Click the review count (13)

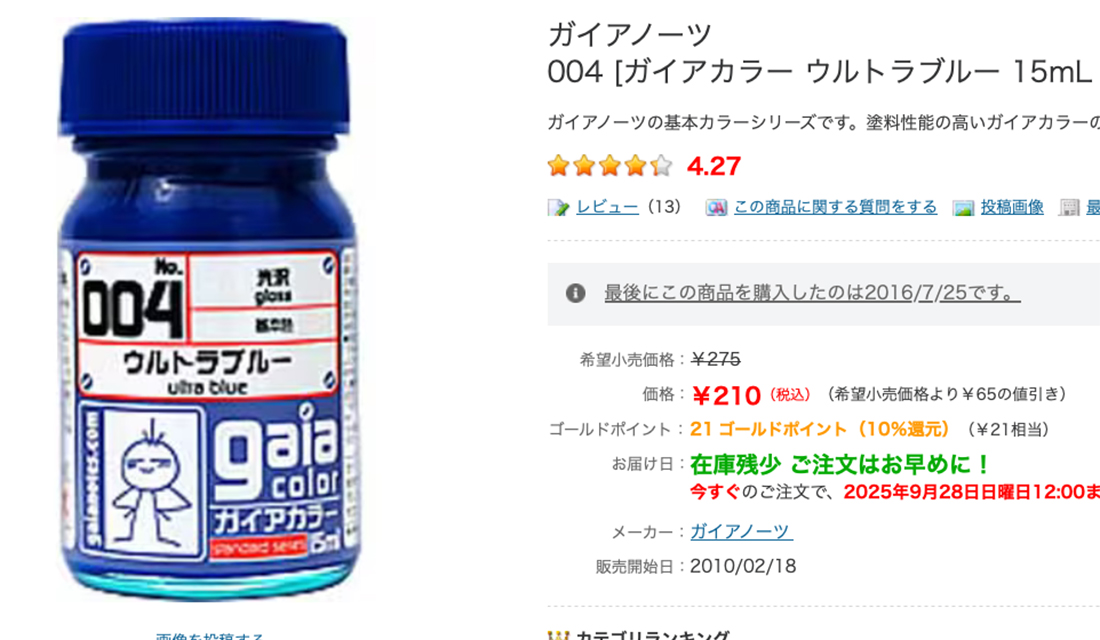[x=663, y=206]
